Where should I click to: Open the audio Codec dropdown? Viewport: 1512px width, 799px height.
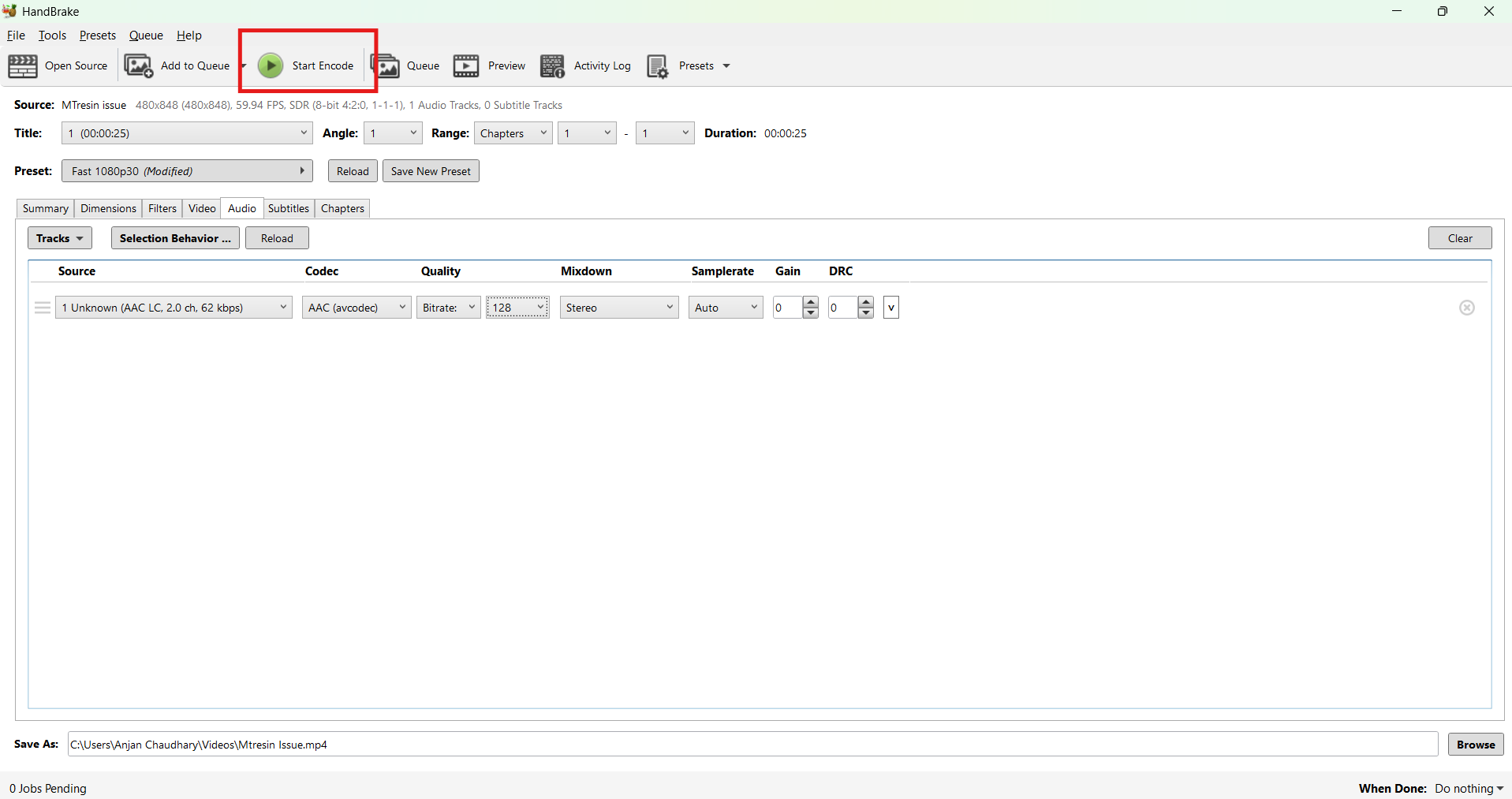click(x=357, y=308)
